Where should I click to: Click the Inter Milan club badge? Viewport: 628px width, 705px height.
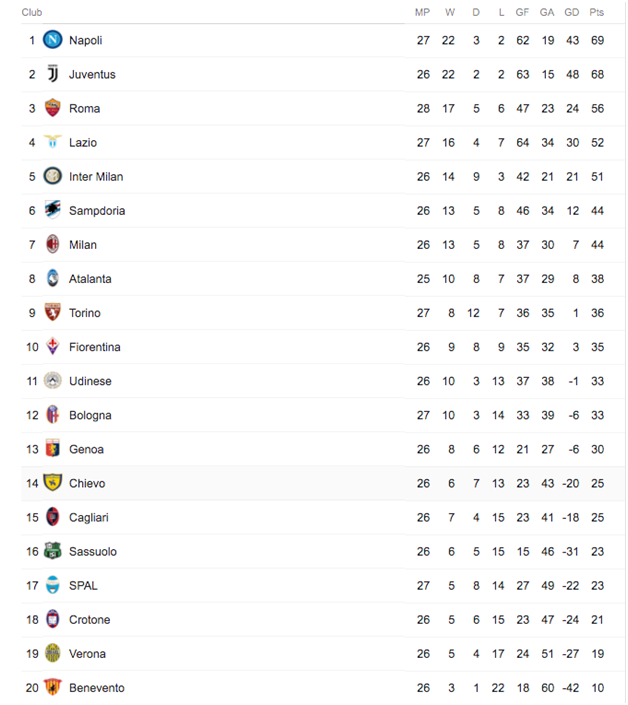(53, 176)
